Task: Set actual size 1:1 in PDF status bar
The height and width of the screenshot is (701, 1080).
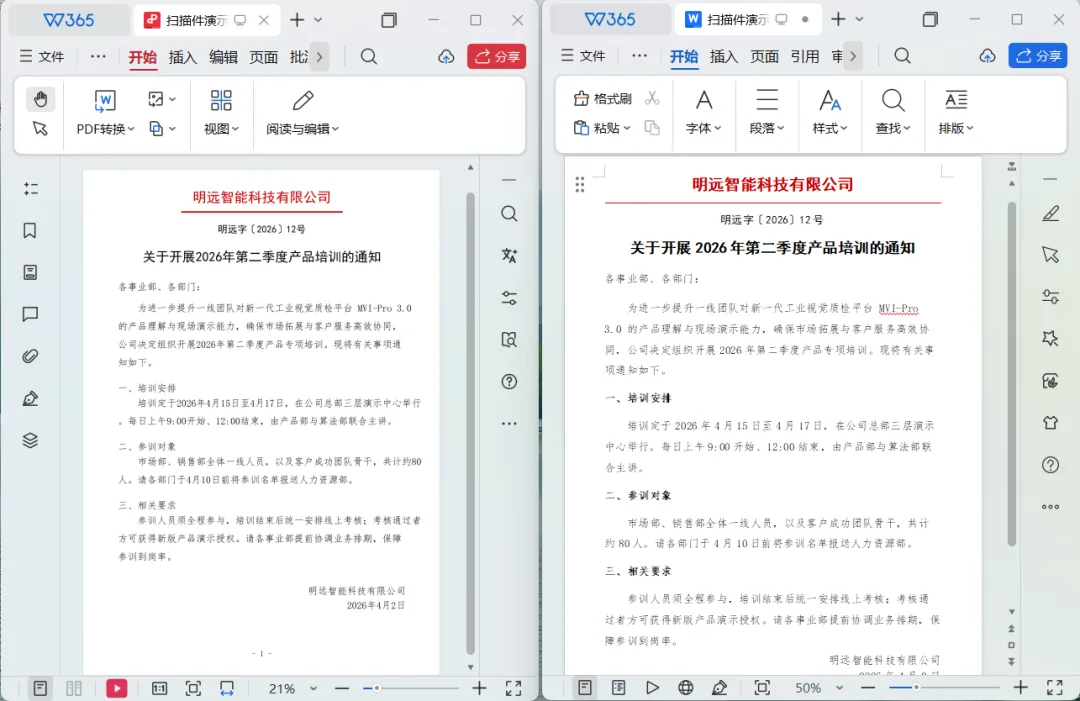Action: click(159, 688)
